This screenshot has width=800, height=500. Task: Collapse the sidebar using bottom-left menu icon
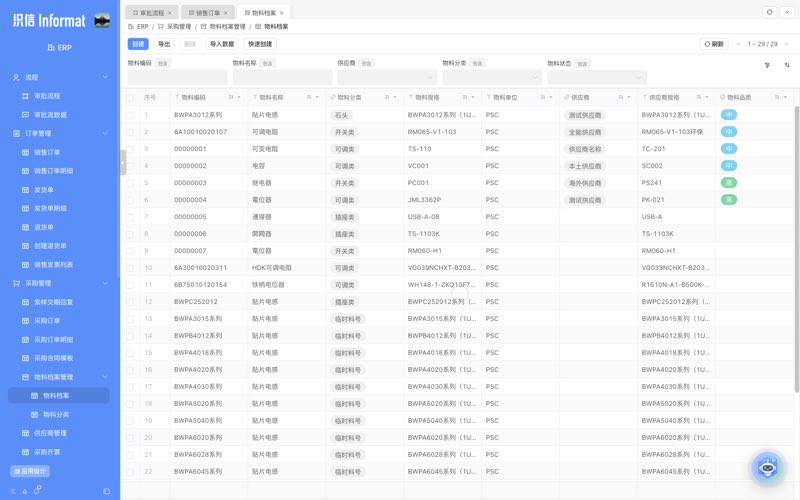[13, 491]
